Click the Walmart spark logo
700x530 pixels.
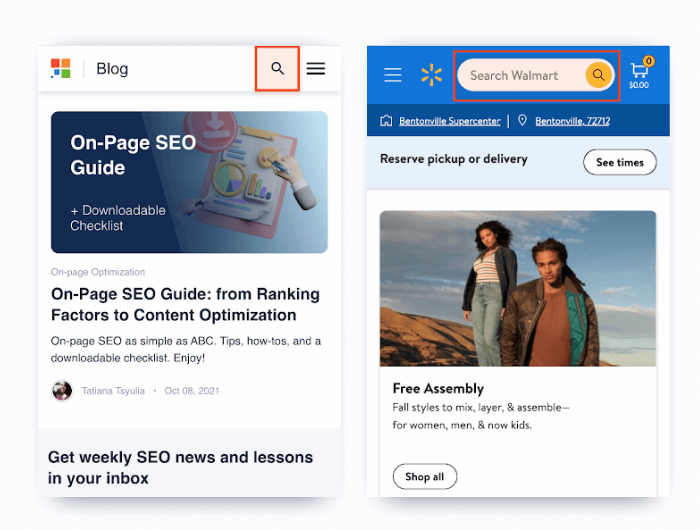pos(431,75)
